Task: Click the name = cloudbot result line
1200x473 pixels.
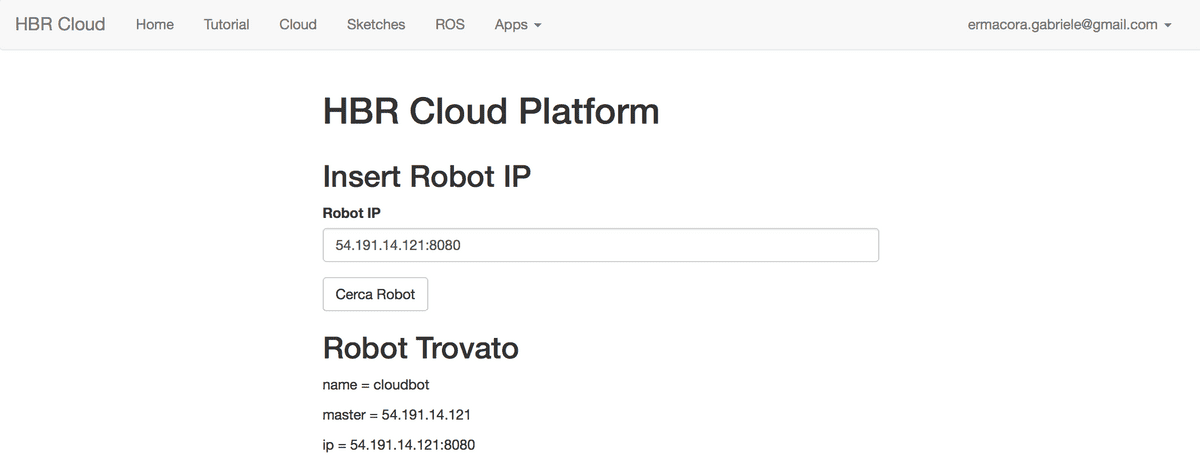Action: click(376, 384)
